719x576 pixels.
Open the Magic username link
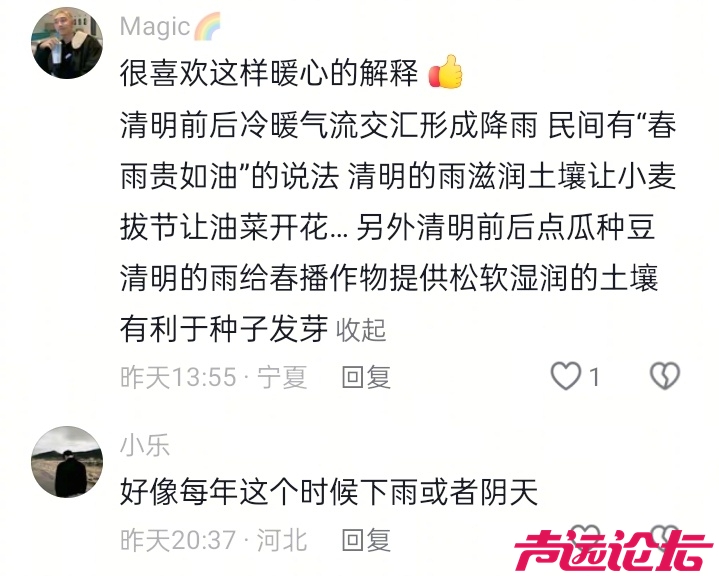click(155, 26)
